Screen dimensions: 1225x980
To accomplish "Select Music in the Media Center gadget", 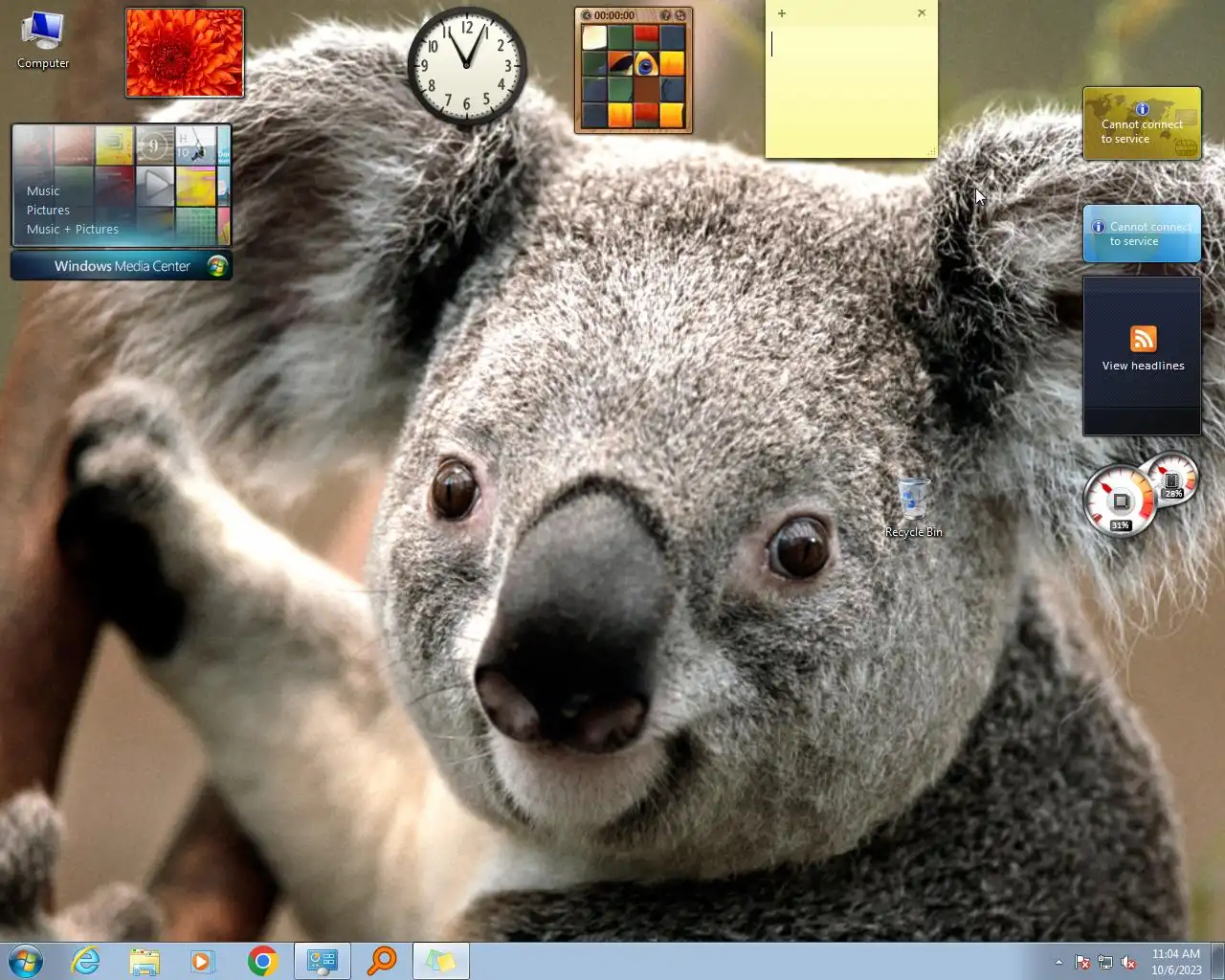I will tap(43, 191).
